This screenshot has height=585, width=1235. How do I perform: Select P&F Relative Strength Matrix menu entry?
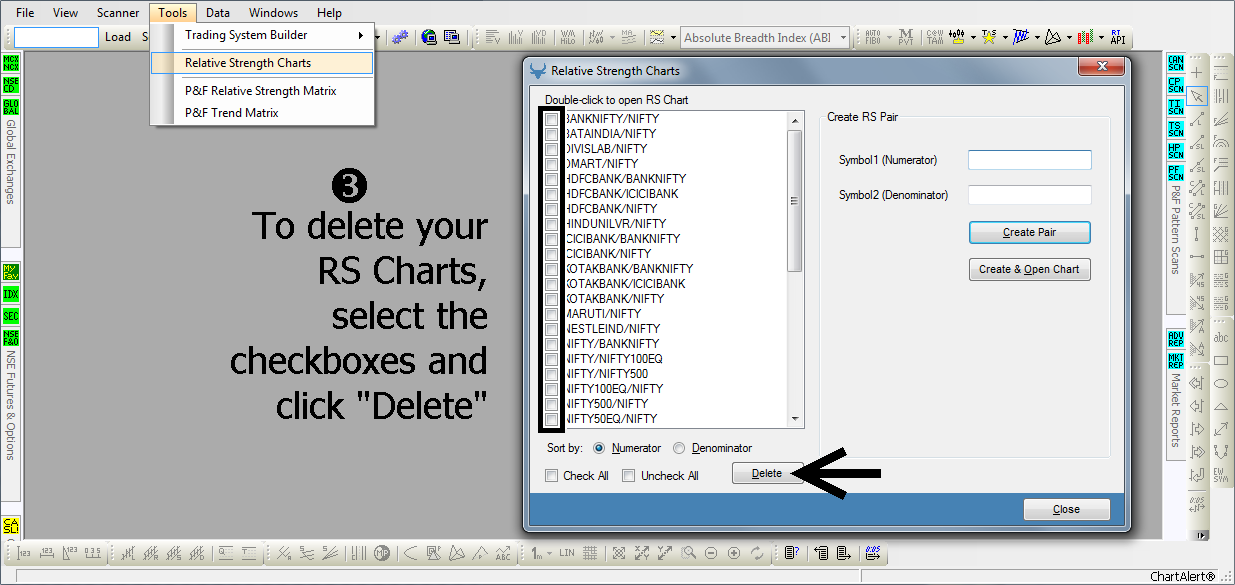click(x=262, y=91)
